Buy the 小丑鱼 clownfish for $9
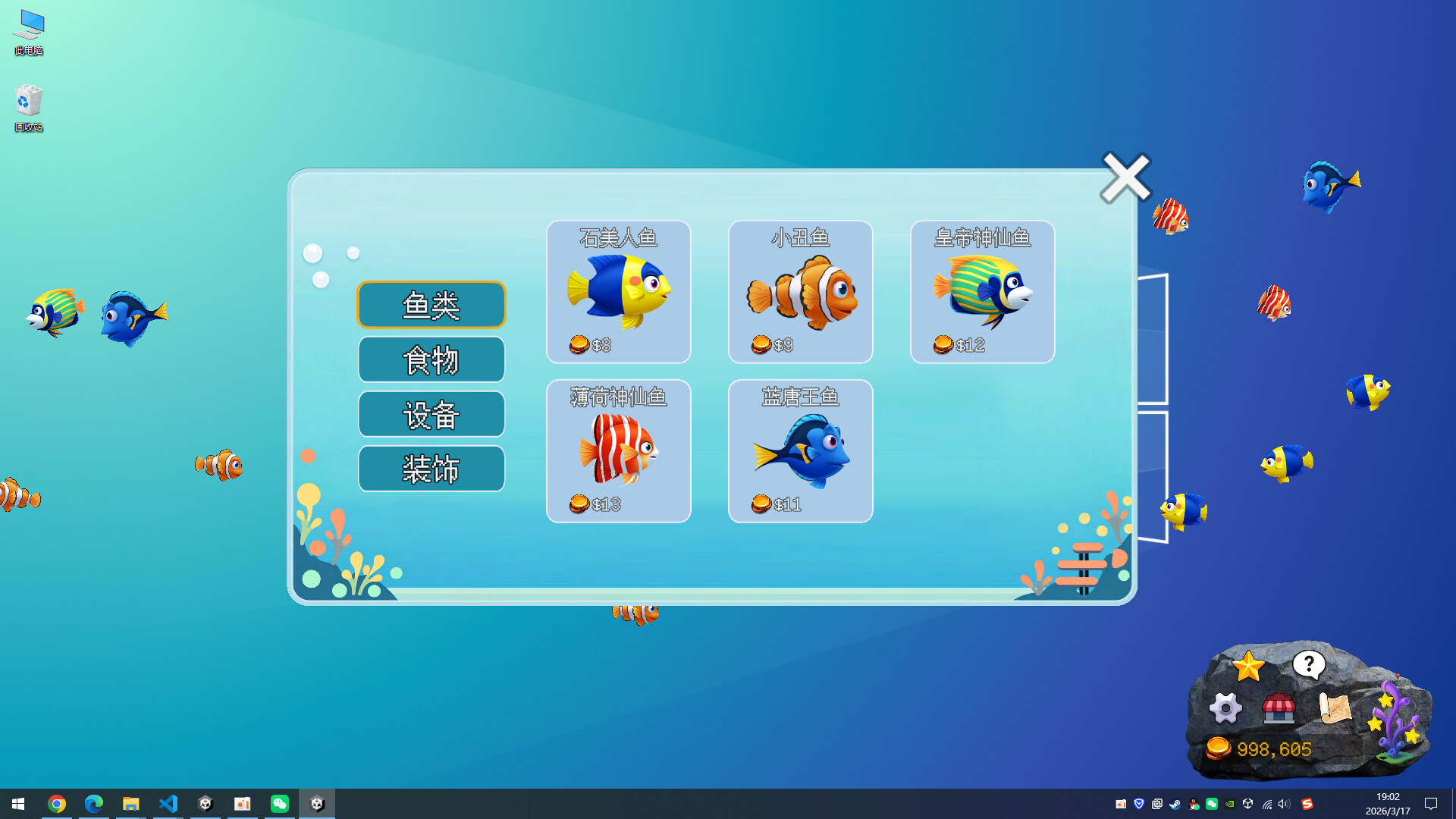The width and height of the screenshot is (1456, 819). (x=800, y=292)
